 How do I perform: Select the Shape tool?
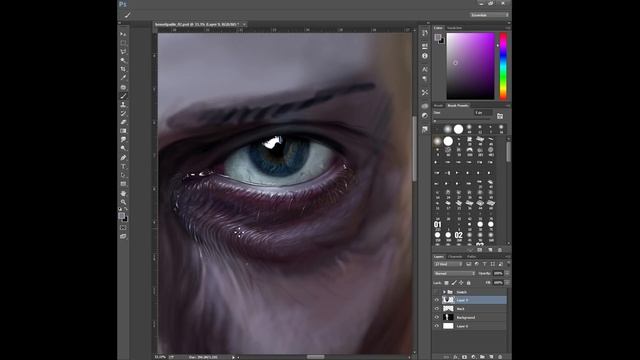123,184
